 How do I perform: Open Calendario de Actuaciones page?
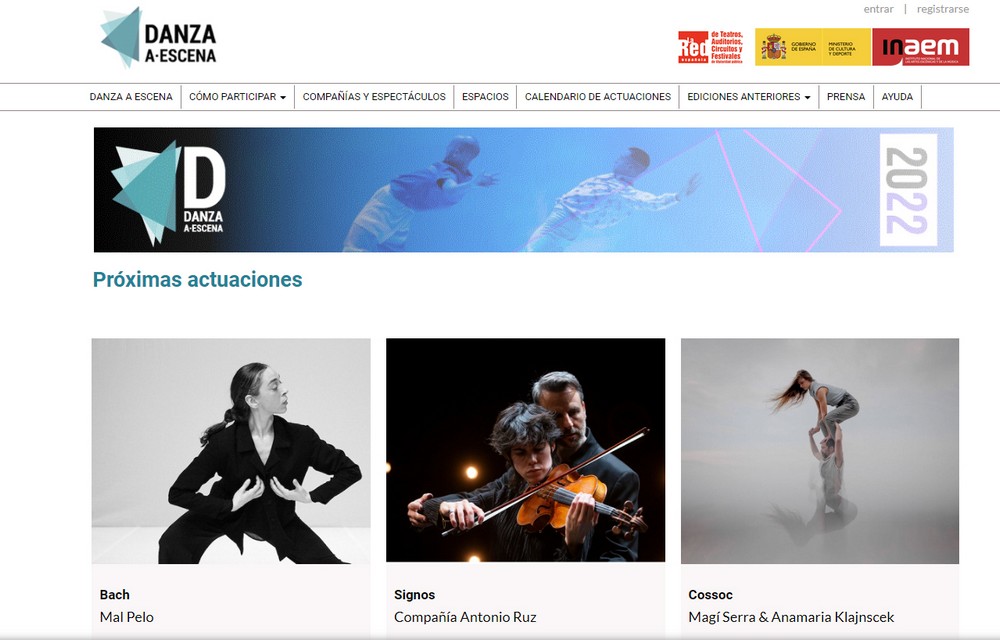(x=598, y=97)
